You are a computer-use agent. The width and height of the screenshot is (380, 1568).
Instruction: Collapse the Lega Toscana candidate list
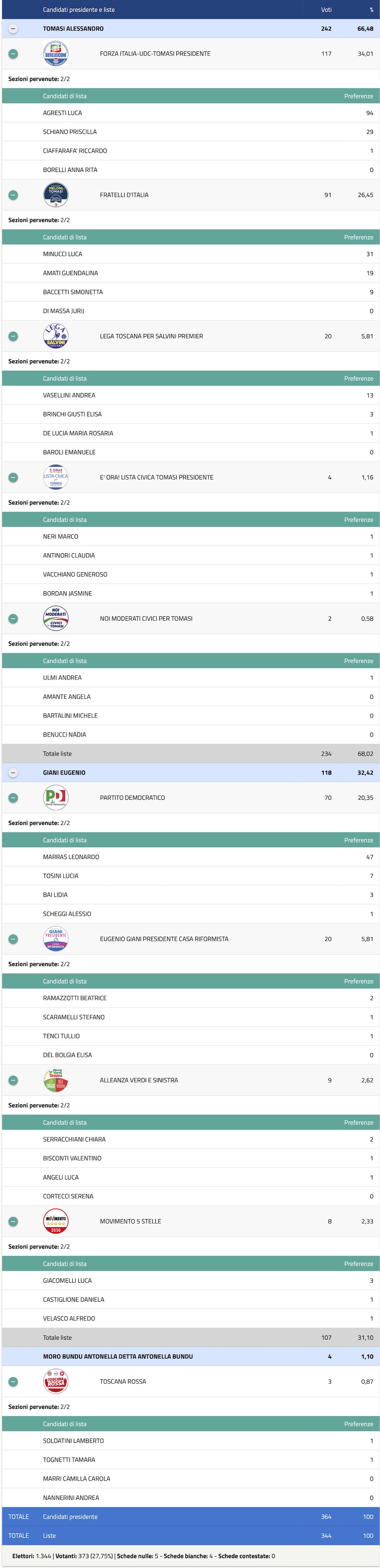coord(13,336)
